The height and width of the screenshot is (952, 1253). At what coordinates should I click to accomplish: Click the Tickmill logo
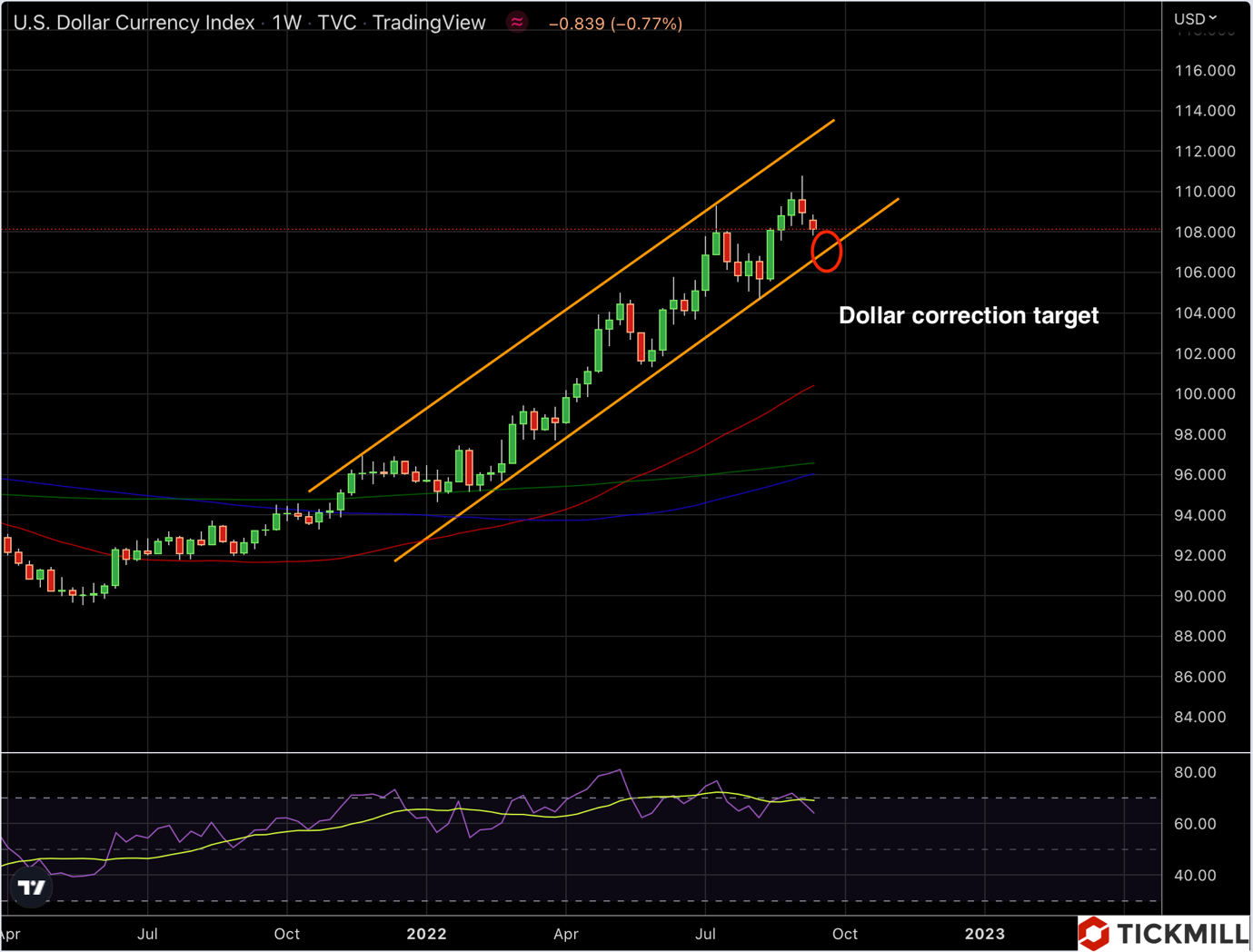[1164, 933]
